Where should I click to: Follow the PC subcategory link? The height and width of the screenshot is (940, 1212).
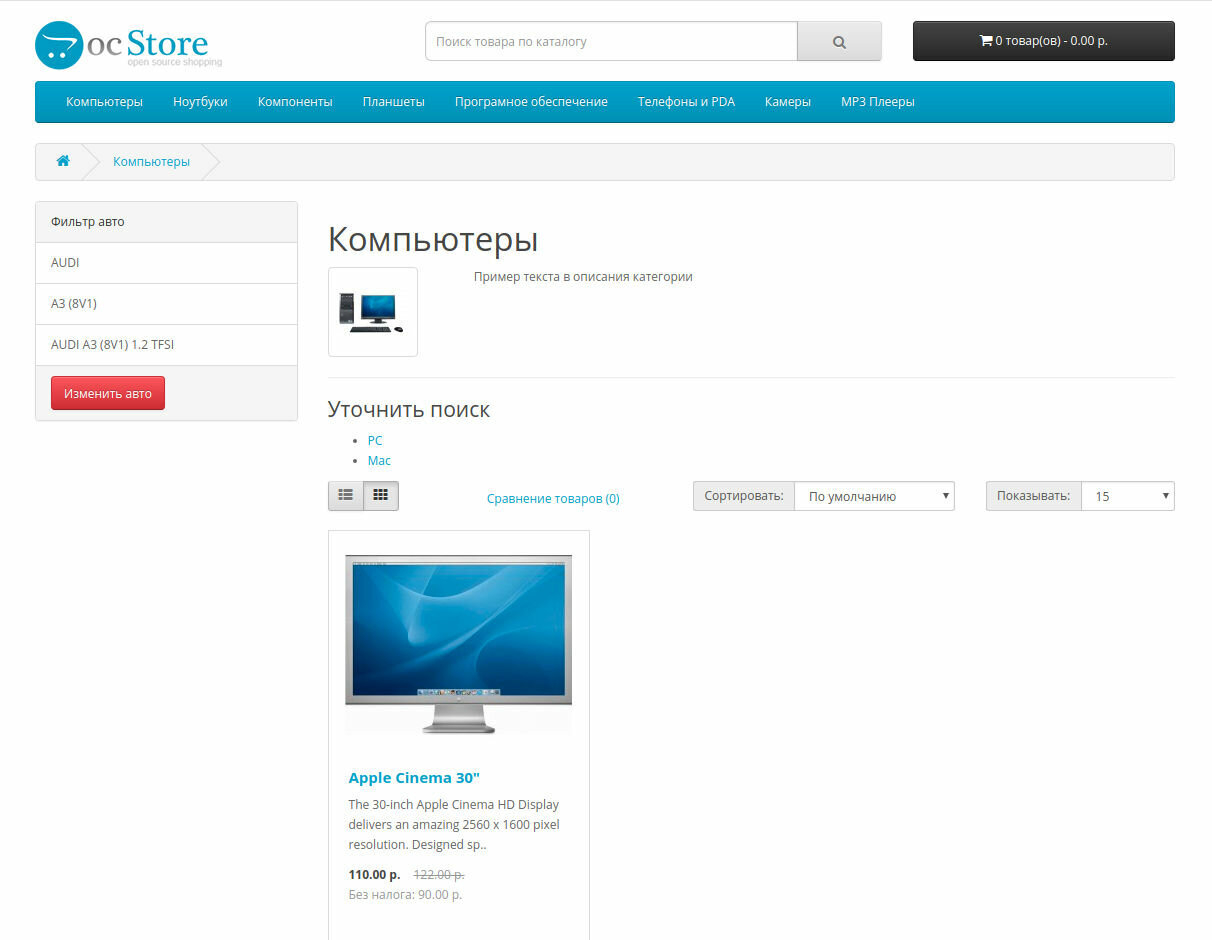click(x=375, y=440)
